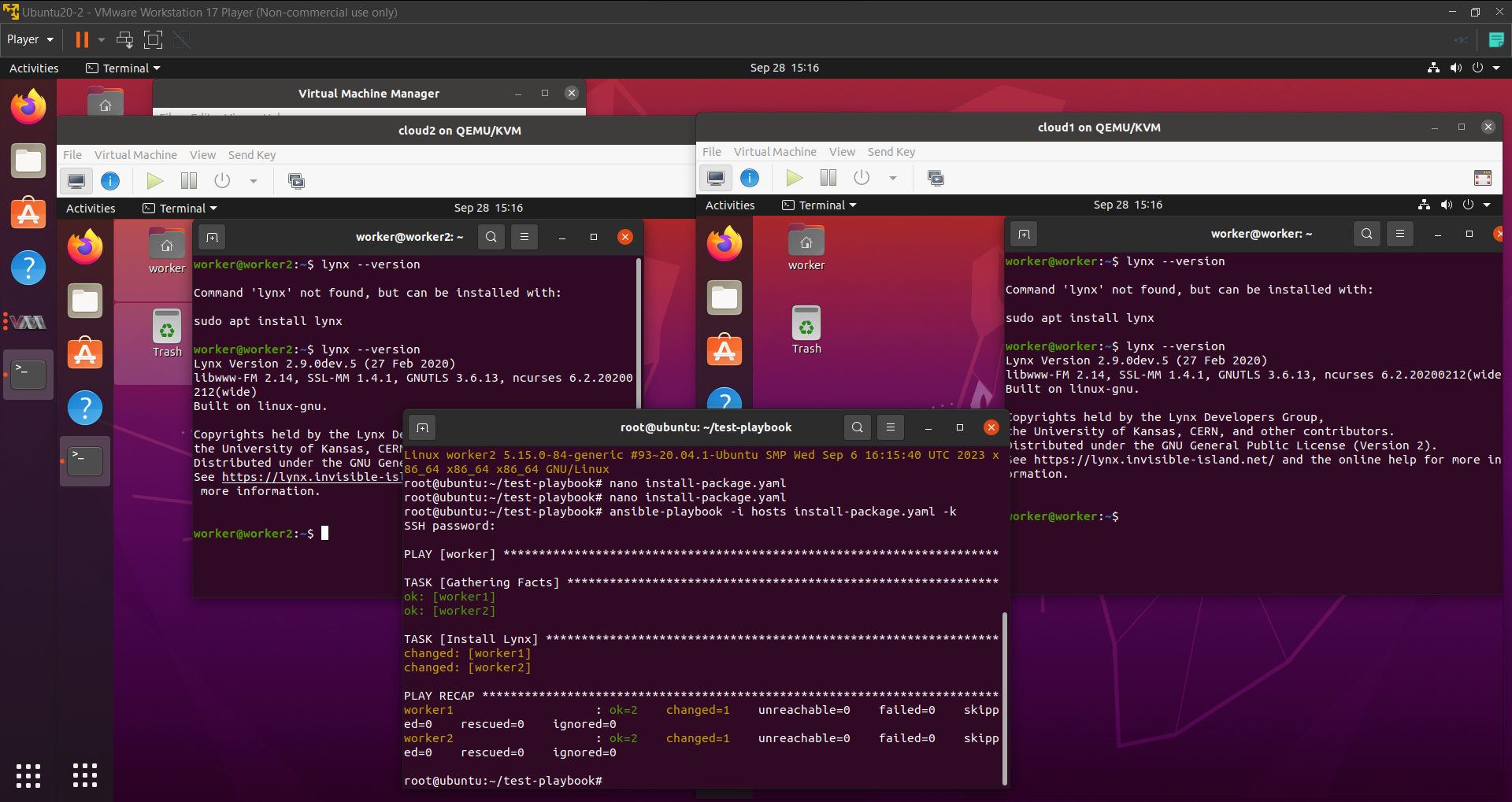Open outer top bar Terminal app menu
This screenshot has width=1512, height=802.
[x=123, y=68]
